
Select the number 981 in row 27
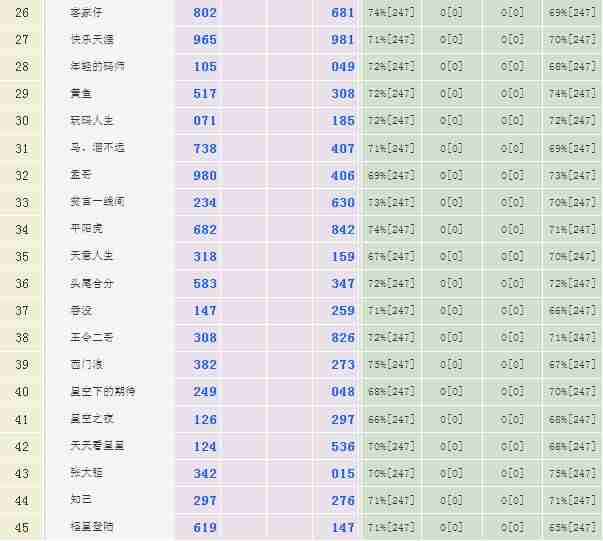tap(343, 40)
